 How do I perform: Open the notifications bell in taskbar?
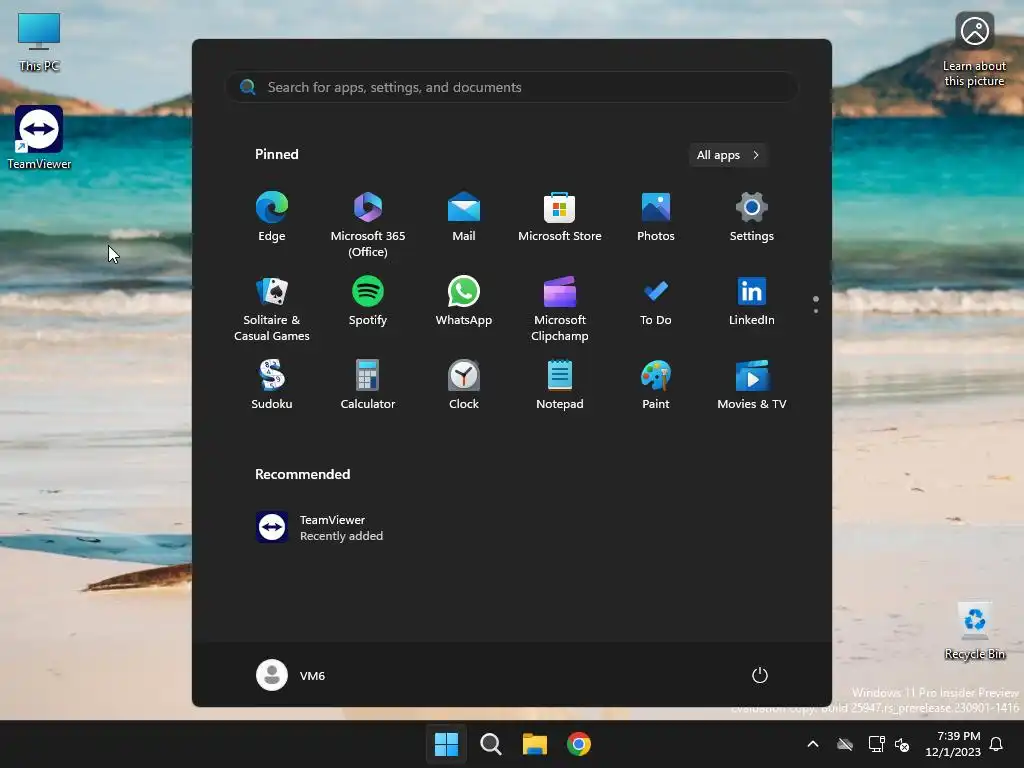point(996,744)
